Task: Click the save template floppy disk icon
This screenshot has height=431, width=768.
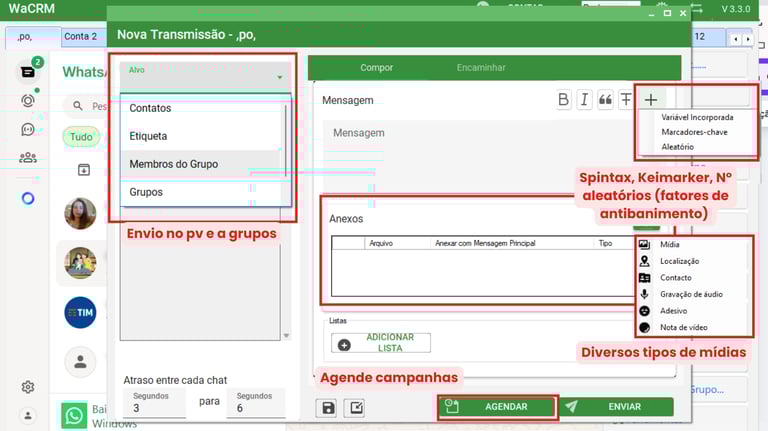Action: coord(328,408)
